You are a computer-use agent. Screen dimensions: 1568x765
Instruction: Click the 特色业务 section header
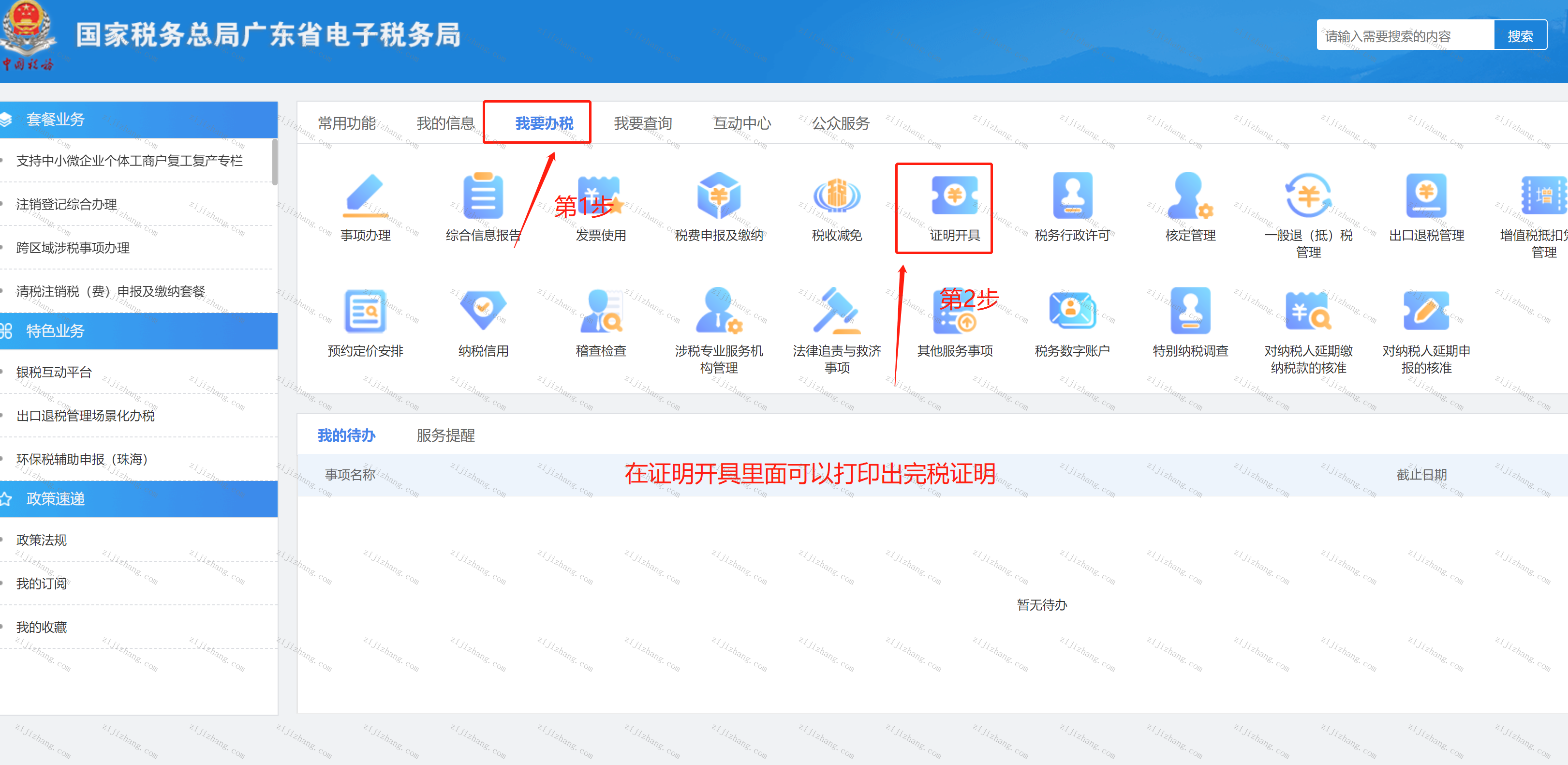139,331
